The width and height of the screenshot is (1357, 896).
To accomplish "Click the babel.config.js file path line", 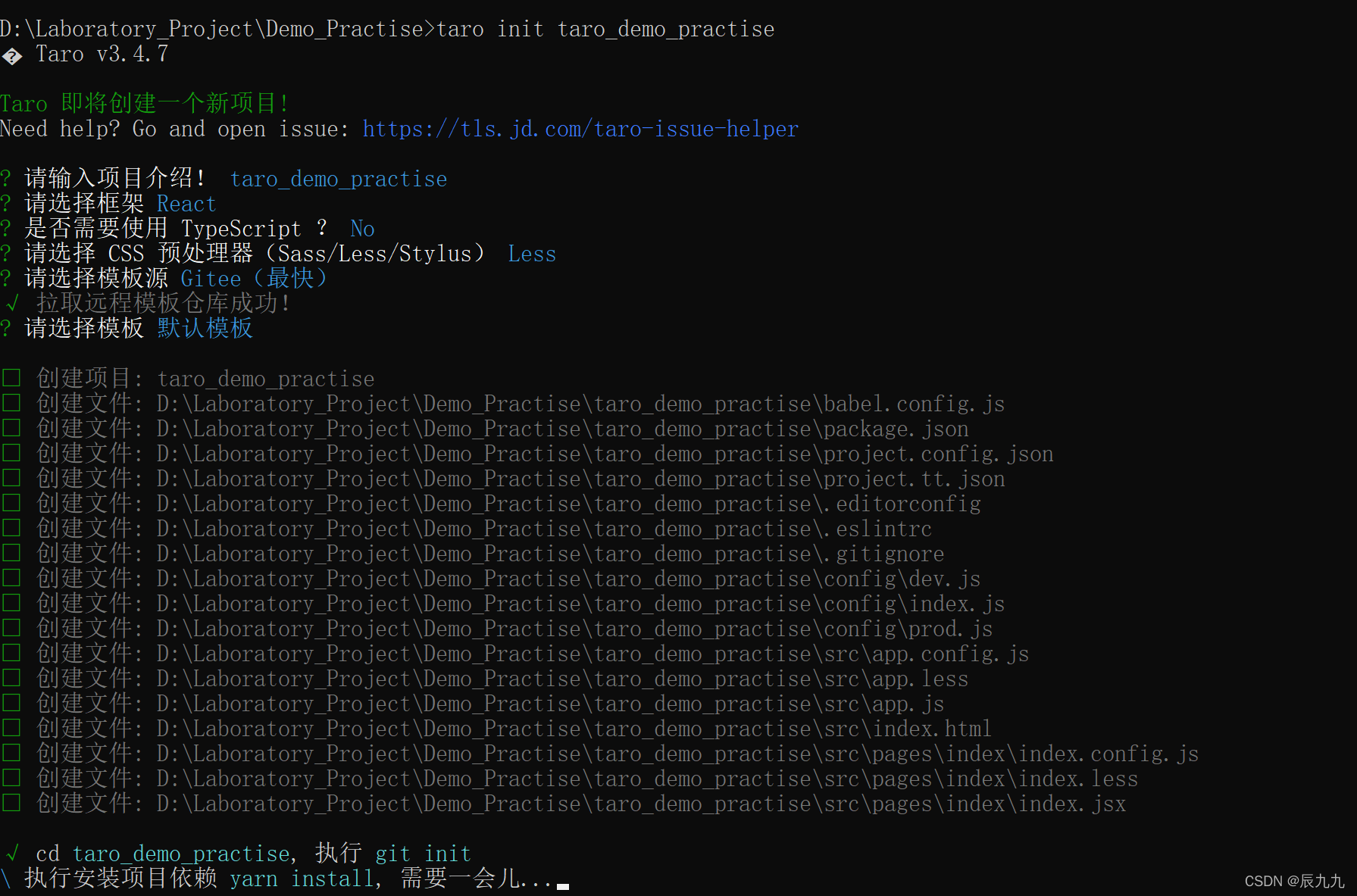I will pos(521,404).
